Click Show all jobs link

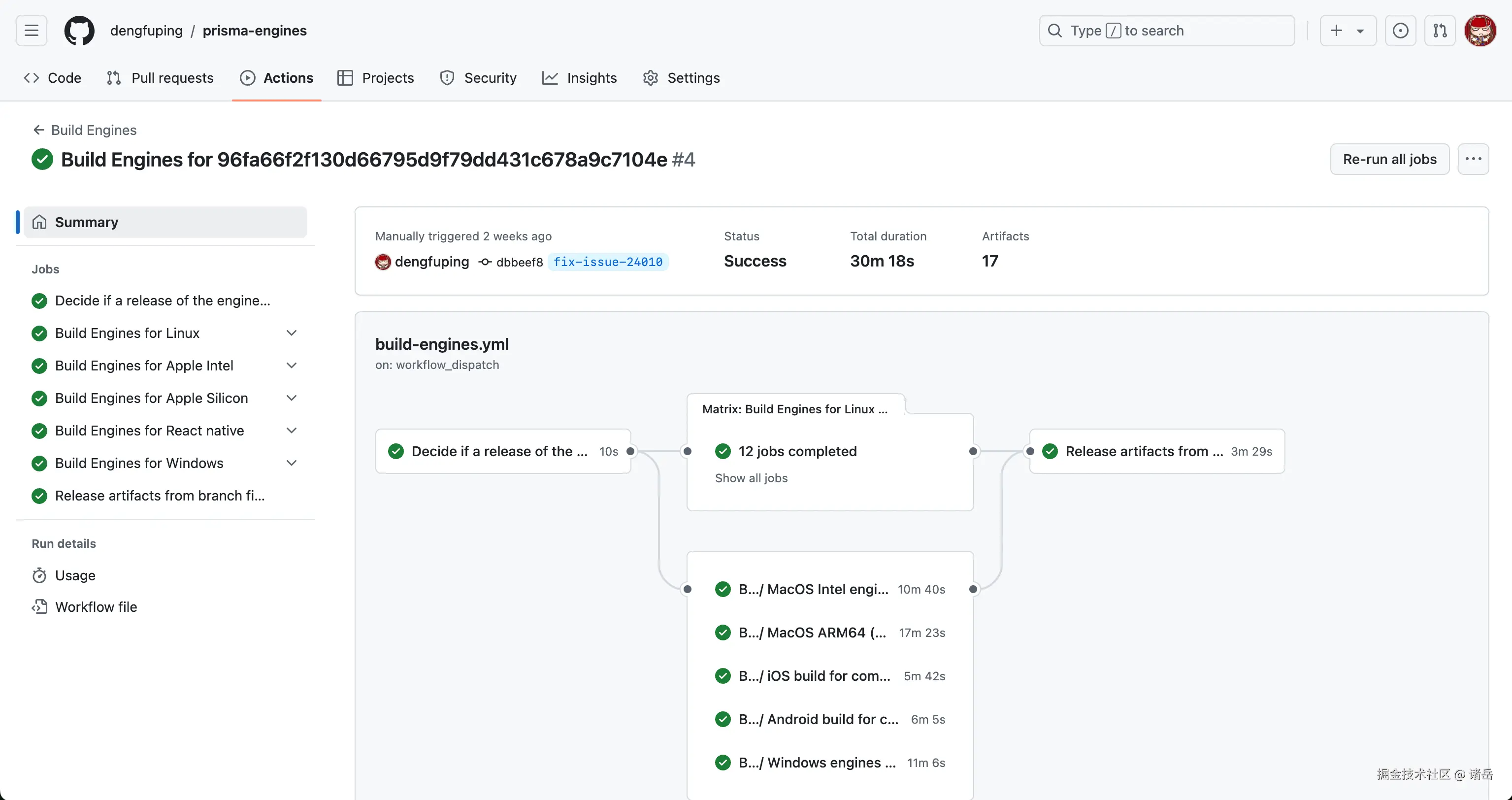[x=751, y=478]
